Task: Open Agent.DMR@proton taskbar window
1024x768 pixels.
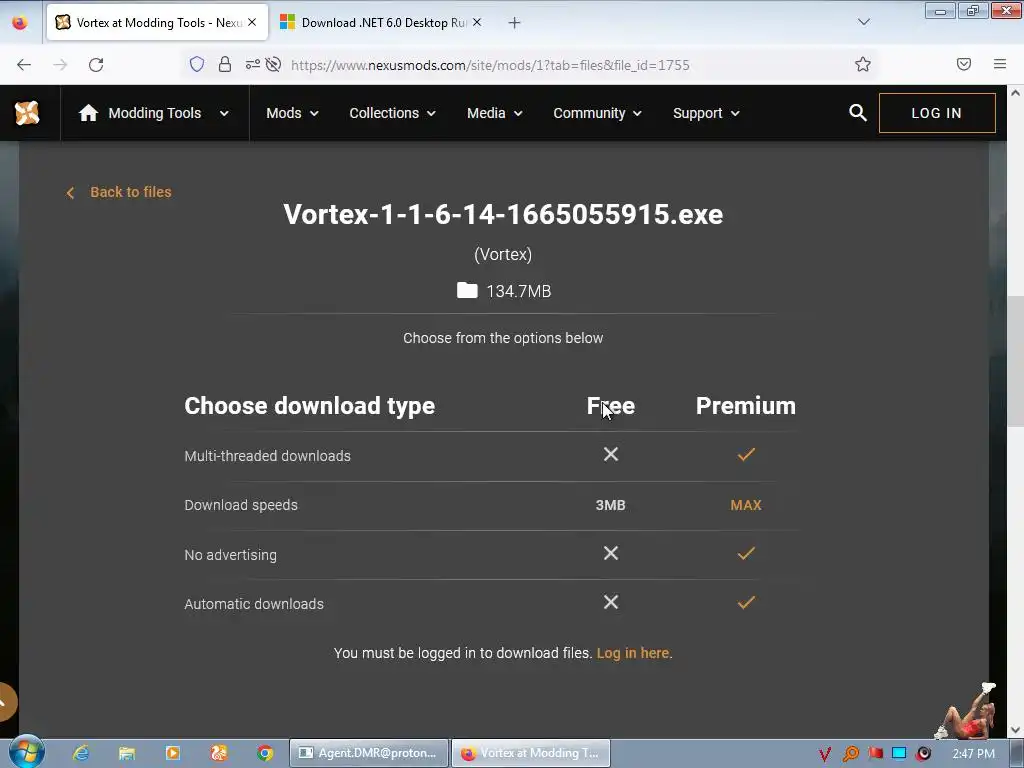Action: click(368, 753)
